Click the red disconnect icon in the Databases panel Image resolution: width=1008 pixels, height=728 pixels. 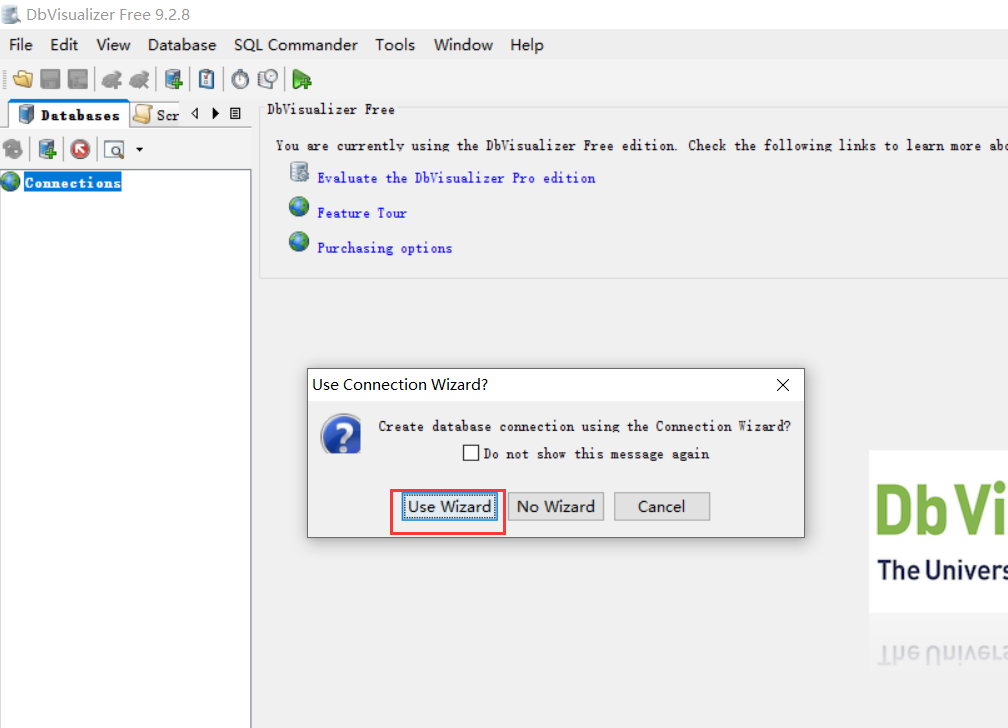tap(79, 148)
